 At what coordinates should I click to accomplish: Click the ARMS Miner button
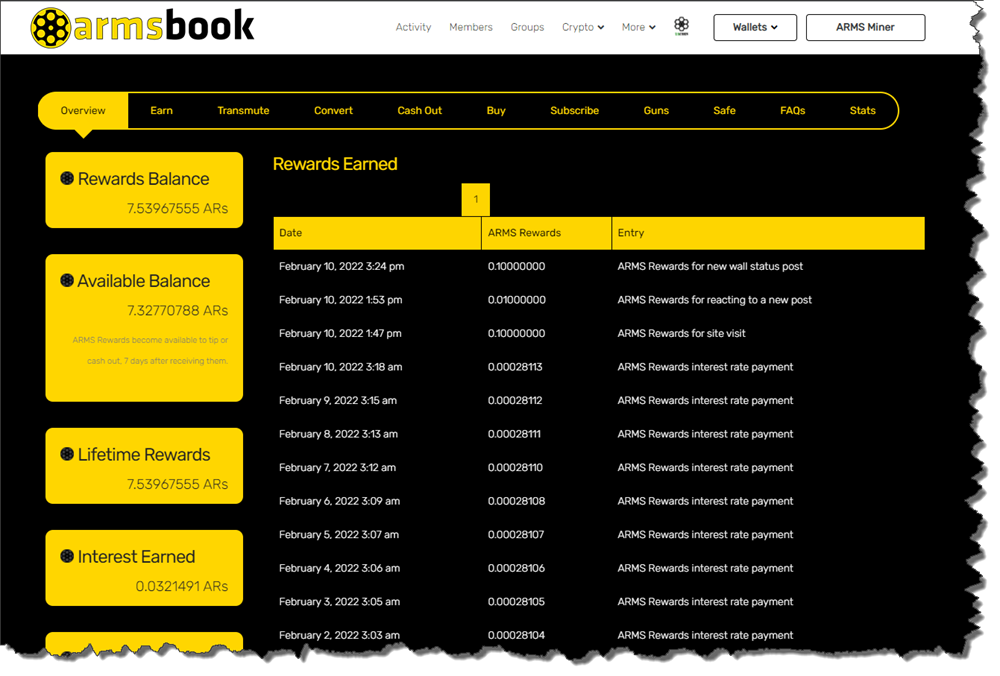click(x=865, y=27)
